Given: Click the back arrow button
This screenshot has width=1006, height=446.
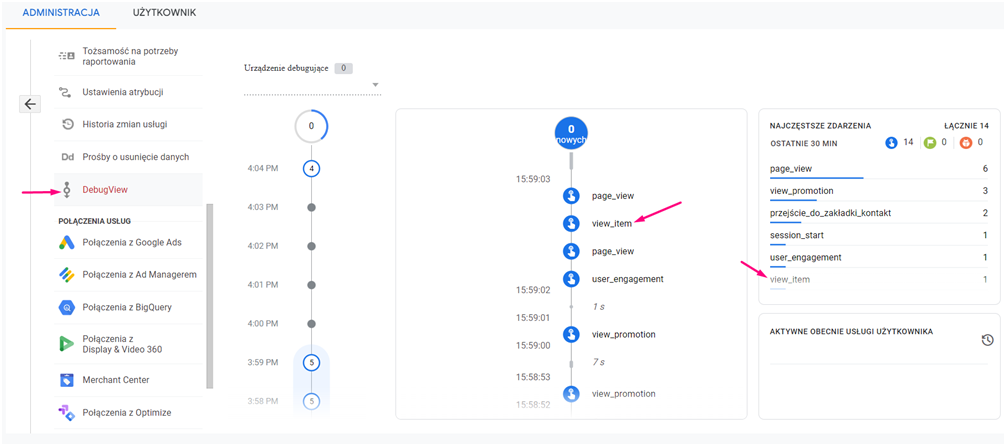Looking at the screenshot, I should 31,103.
